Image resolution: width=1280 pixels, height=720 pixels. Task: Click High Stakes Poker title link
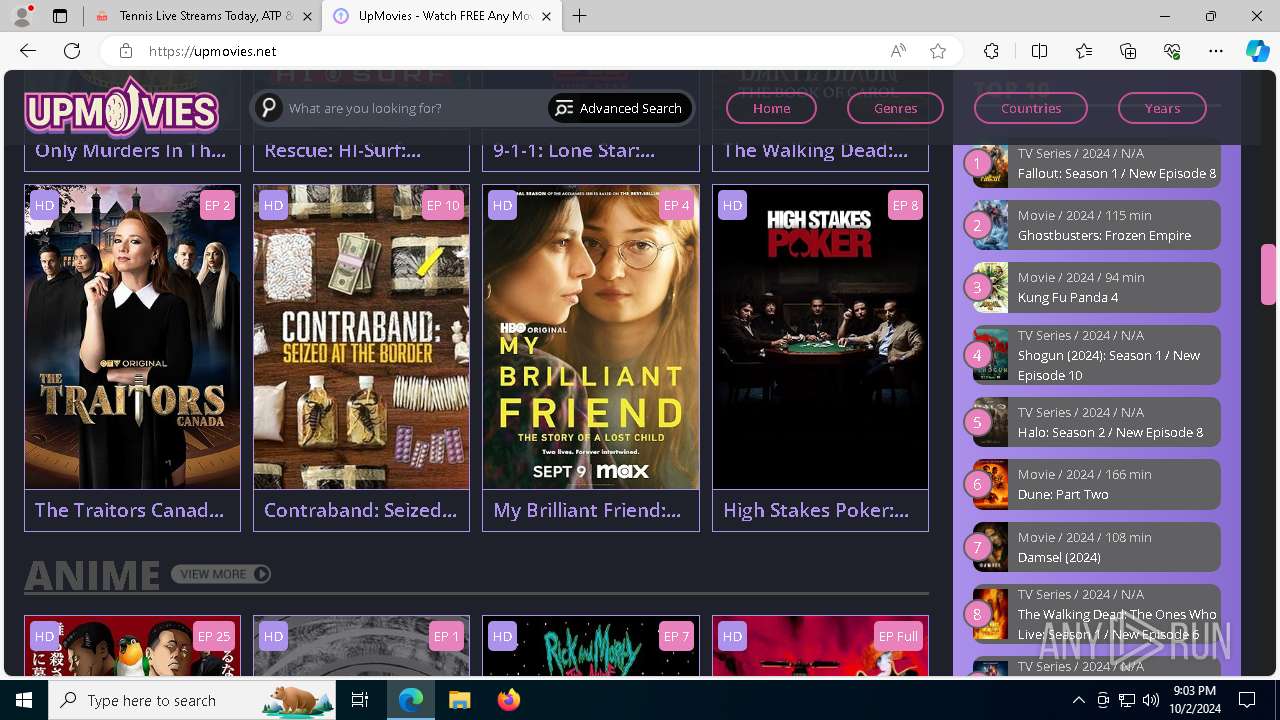coord(816,510)
